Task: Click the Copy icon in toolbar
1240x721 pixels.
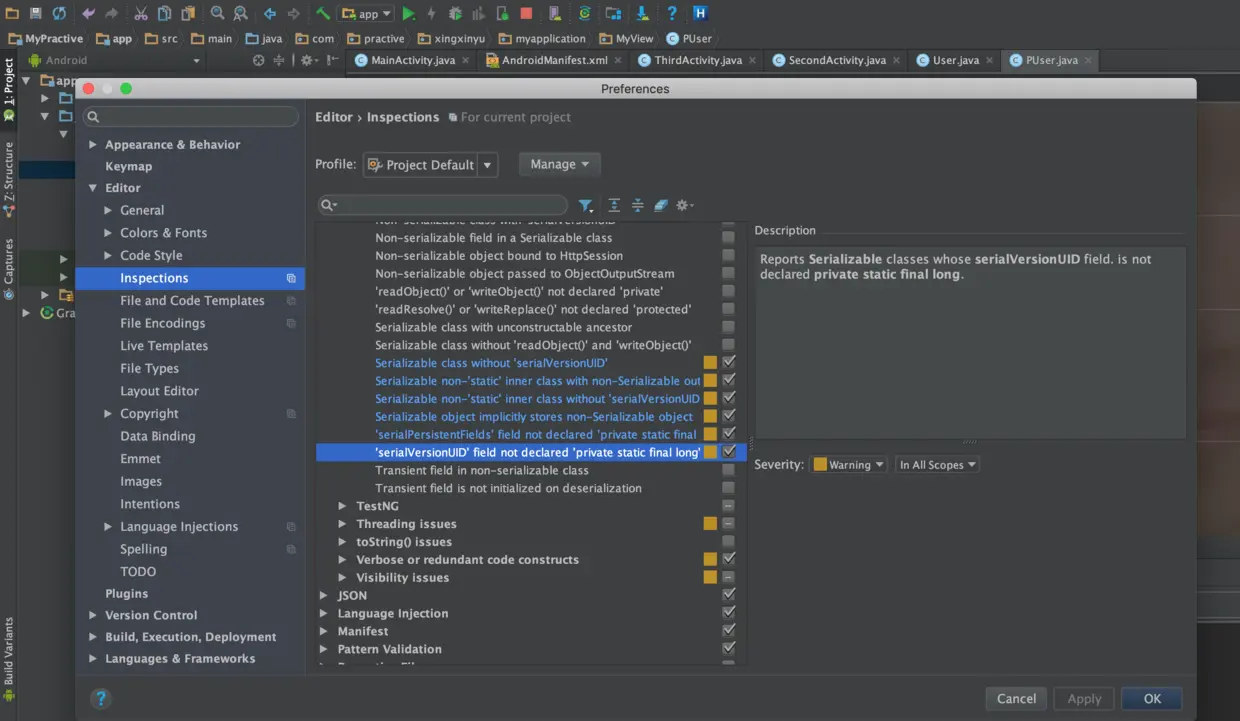Action: [x=164, y=13]
